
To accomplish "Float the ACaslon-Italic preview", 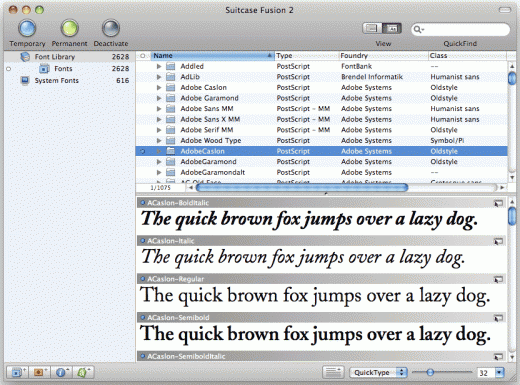I will (498, 241).
